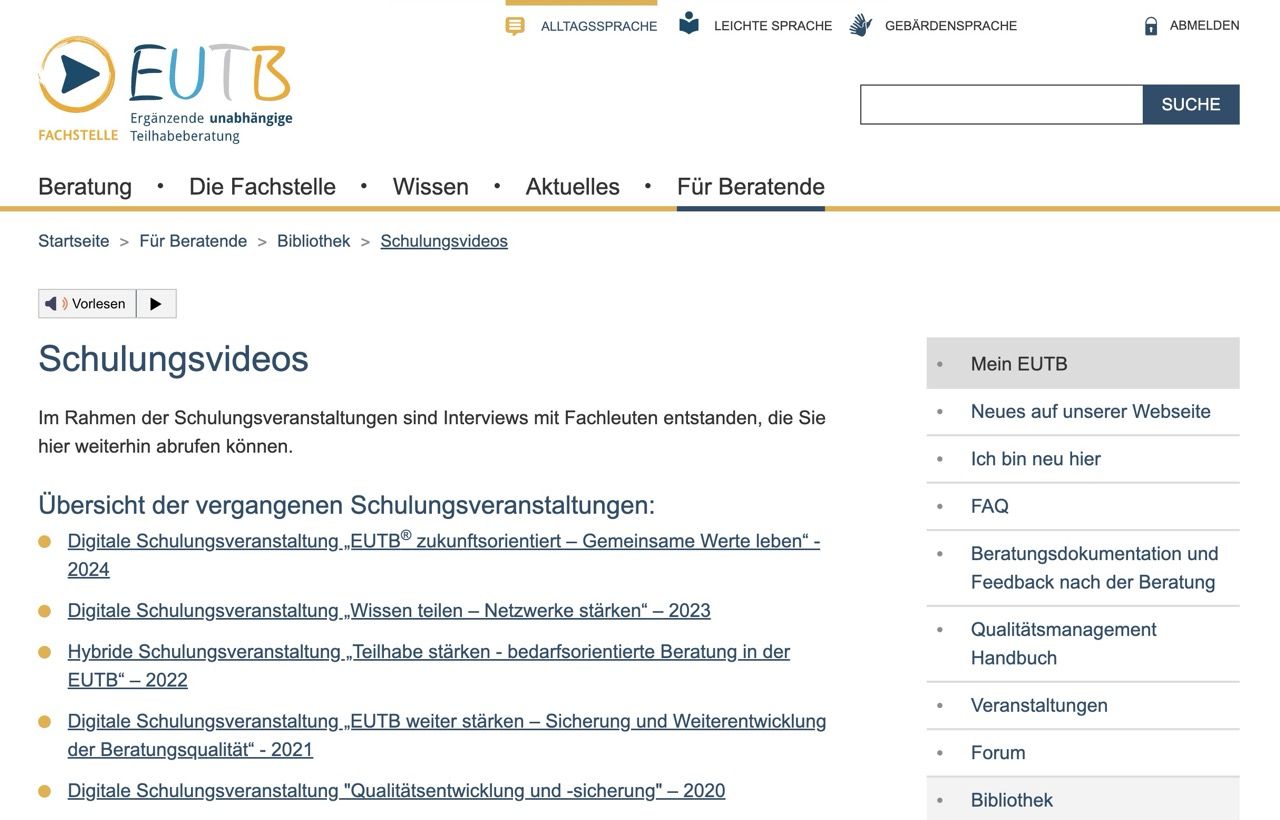
Task: Open the Beratung main menu item
Action: click(x=85, y=187)
